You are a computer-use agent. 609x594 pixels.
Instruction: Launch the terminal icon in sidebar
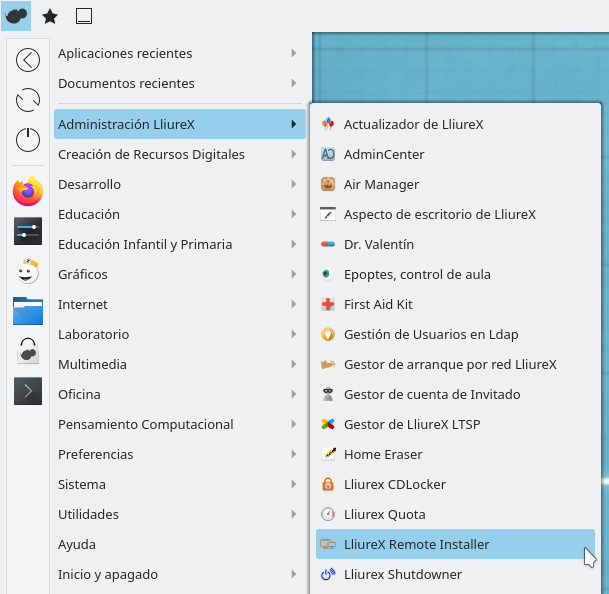28,390
